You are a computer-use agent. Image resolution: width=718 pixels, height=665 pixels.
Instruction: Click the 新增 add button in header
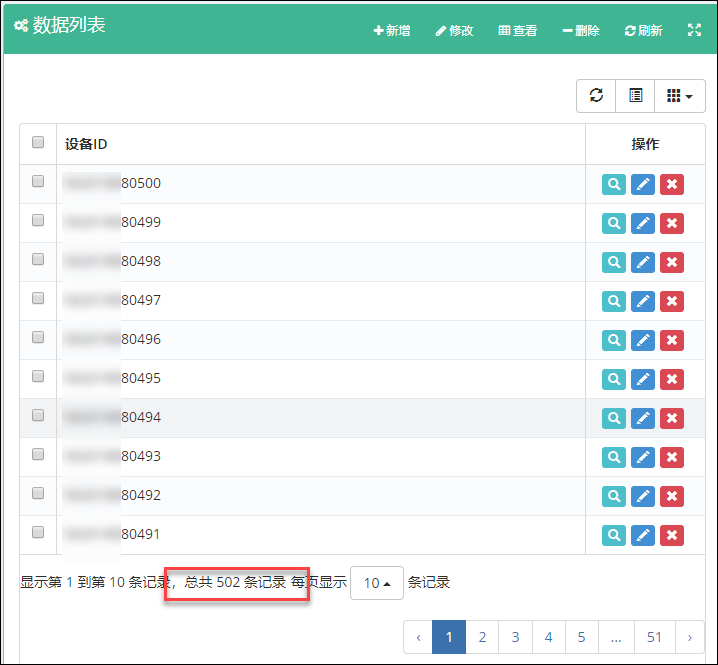pyautogui.click(x=392, y=31)
